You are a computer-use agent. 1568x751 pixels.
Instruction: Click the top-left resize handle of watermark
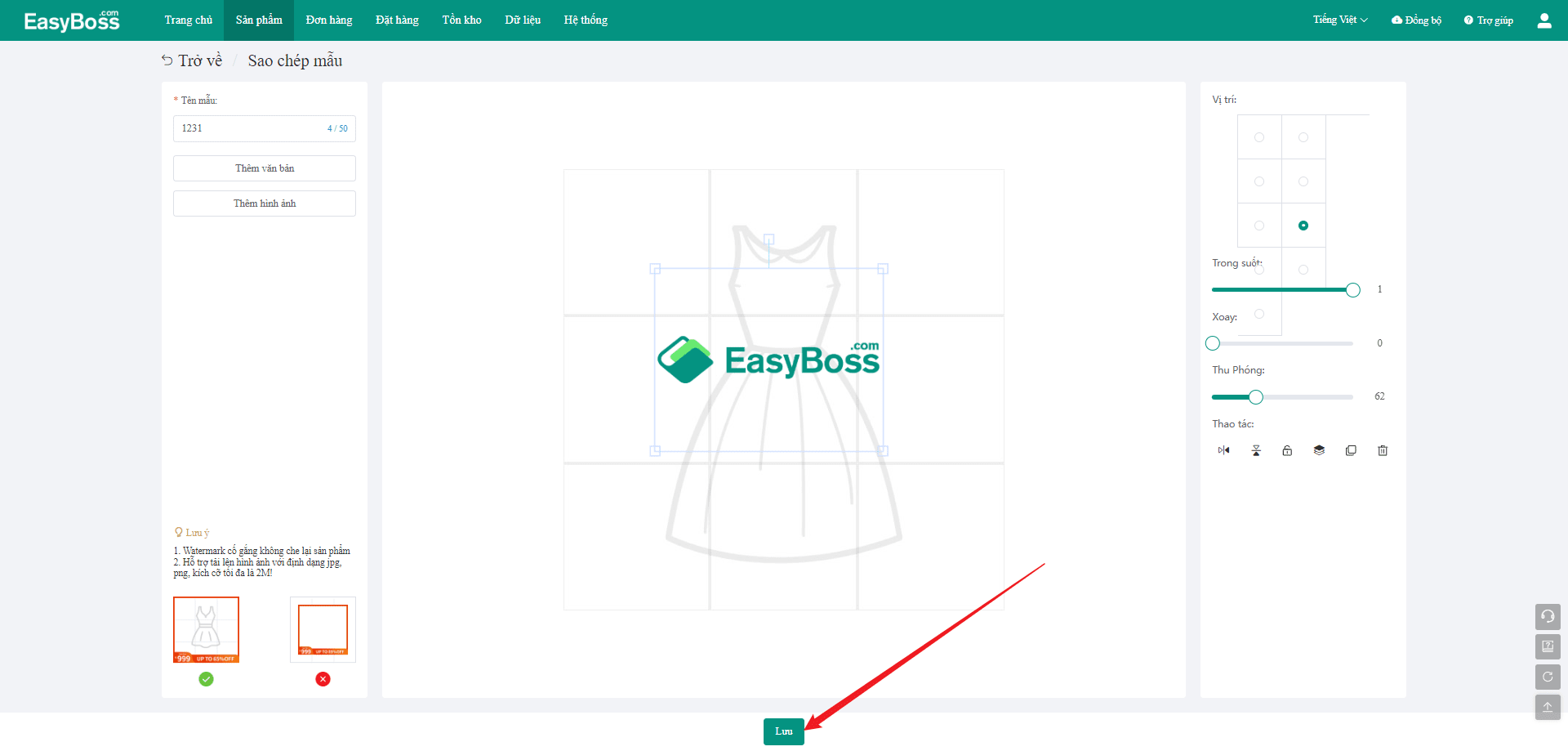(x=655, y=269)
